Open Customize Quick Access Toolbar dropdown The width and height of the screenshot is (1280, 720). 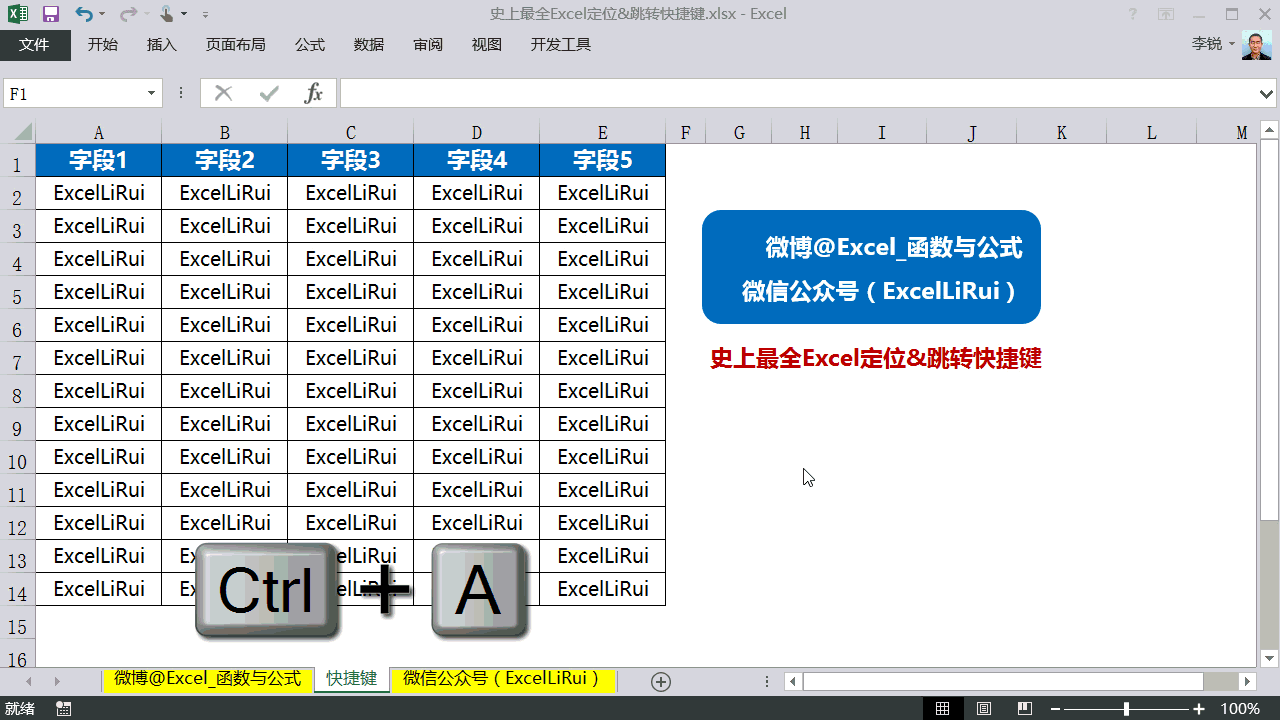coord(205,15)
